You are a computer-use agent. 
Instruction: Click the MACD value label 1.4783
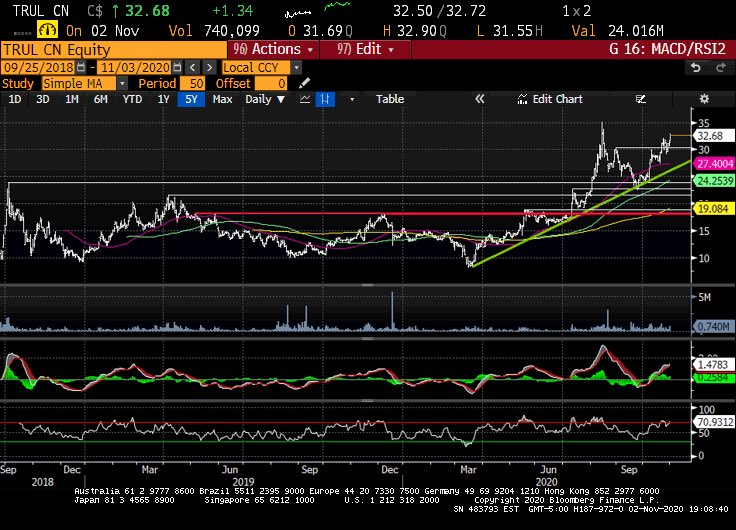pos(713,365)
